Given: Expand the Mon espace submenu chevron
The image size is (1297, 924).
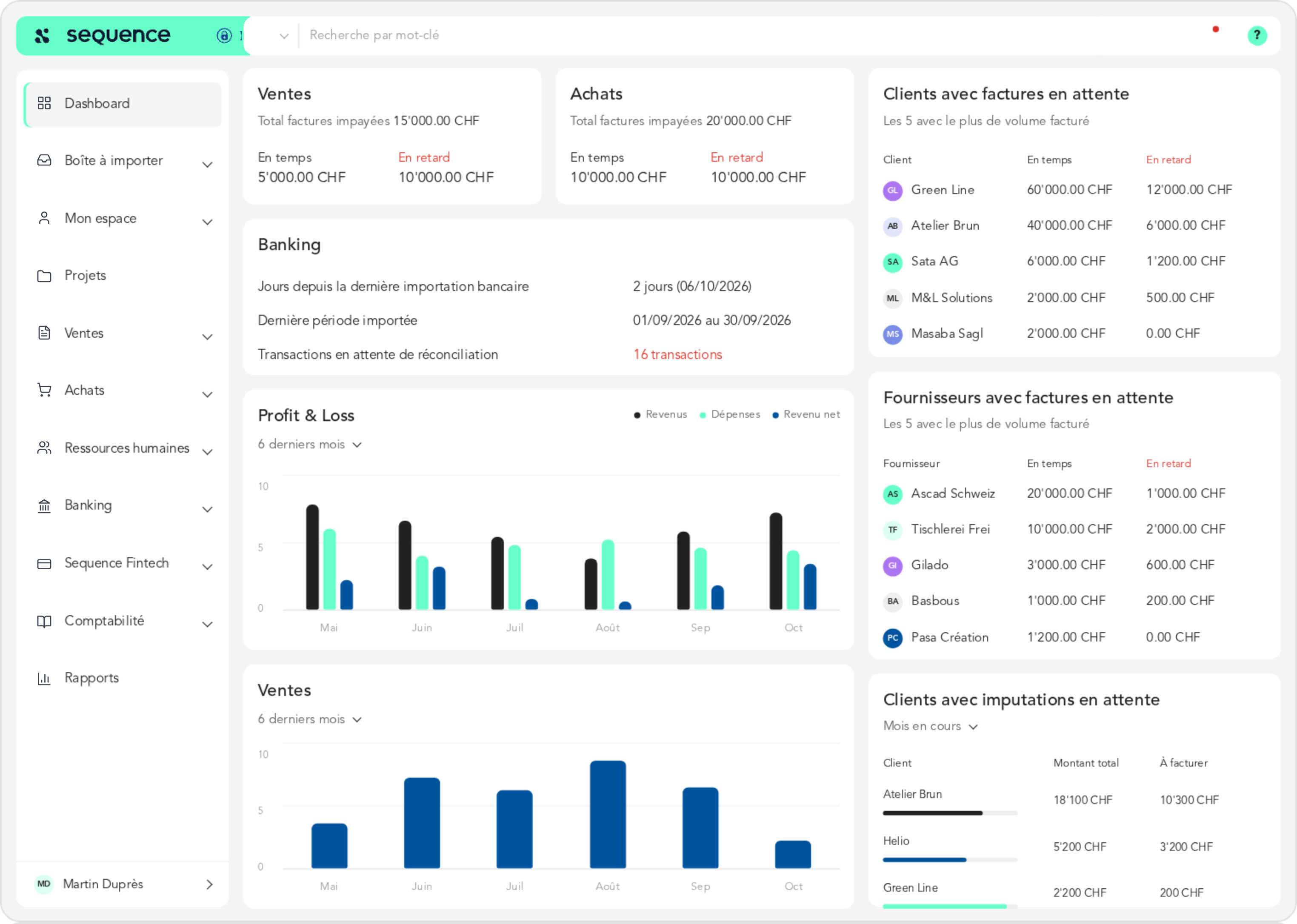Looking at the screenshot, I should [x=208, y=222].
